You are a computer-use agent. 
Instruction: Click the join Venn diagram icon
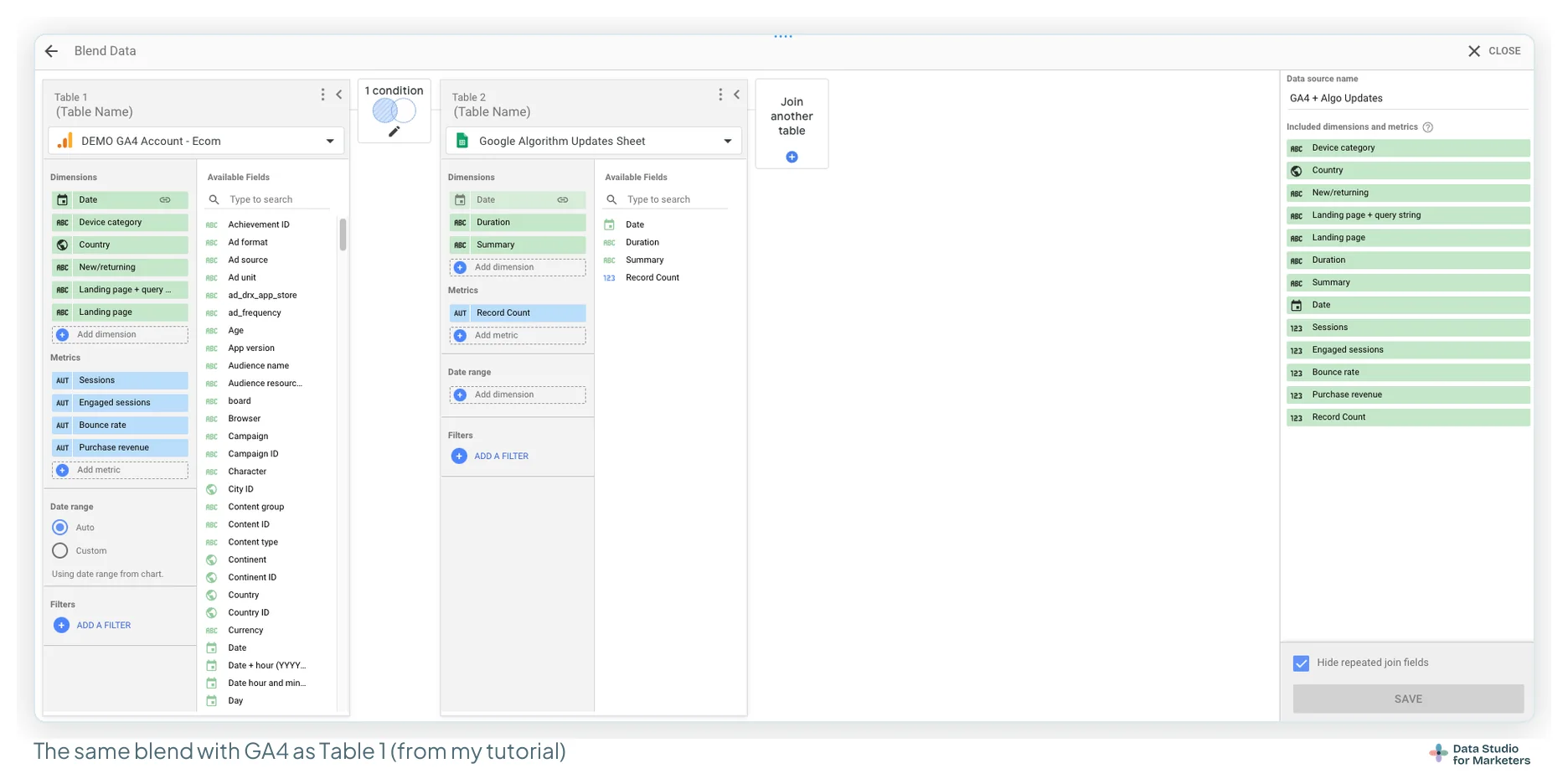point(395,111)
